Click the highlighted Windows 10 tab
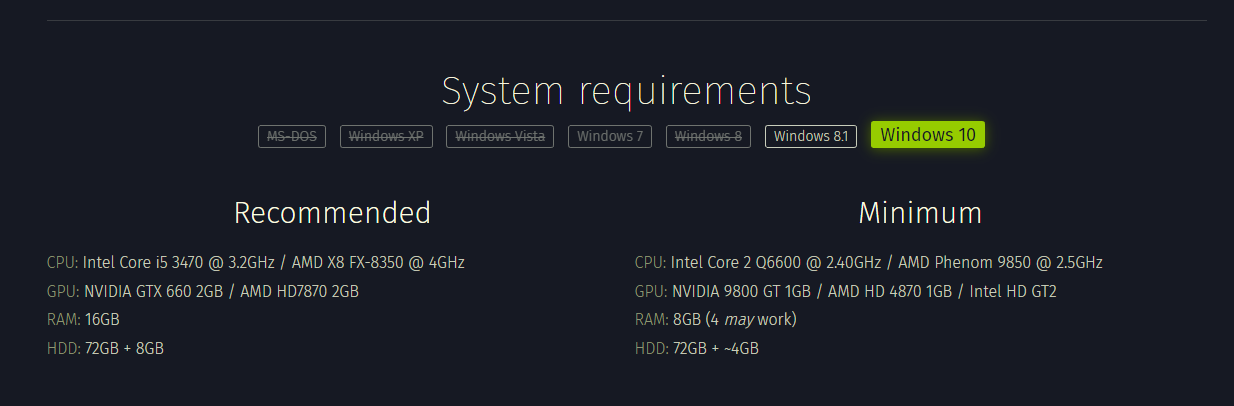 tap(928, 135)
